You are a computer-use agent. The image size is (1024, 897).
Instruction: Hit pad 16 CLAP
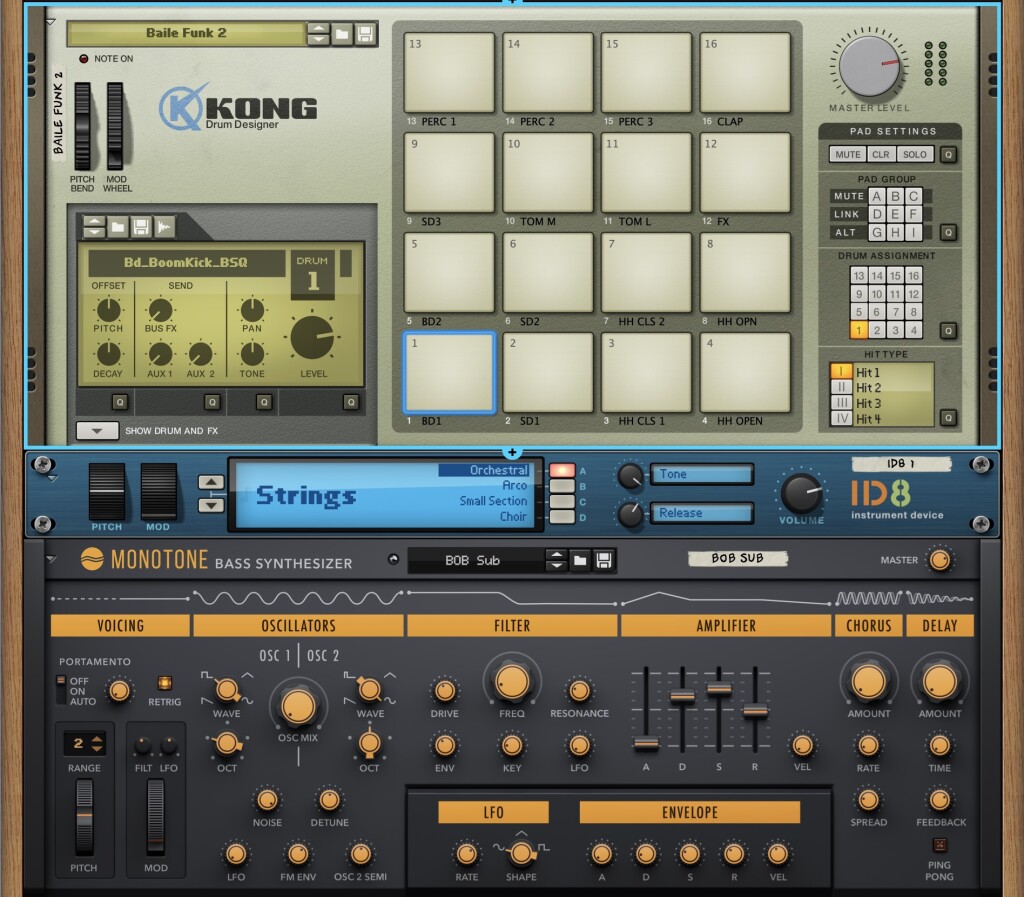pos(744,72)
